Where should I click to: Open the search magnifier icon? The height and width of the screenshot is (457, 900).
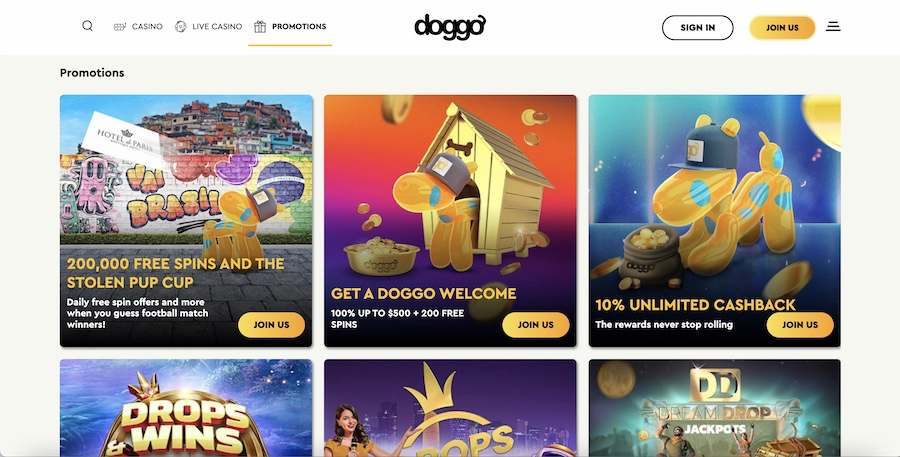coord(87,26)
